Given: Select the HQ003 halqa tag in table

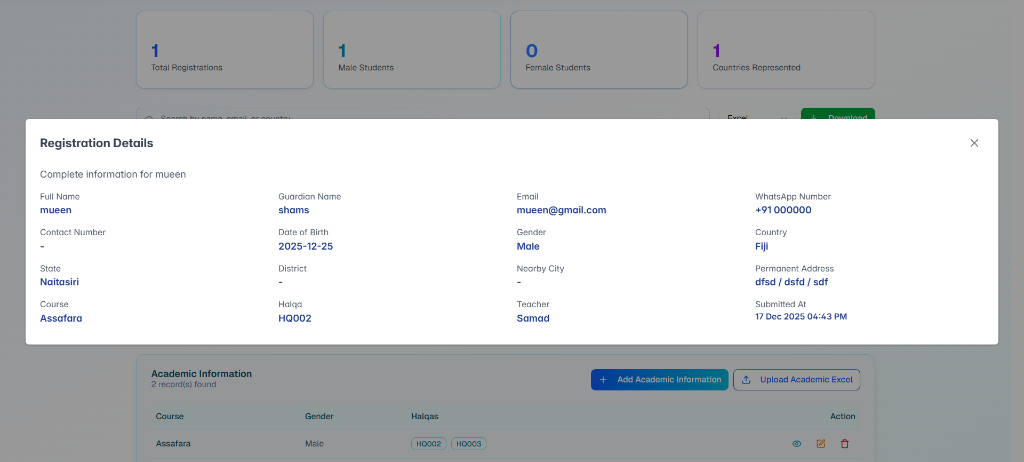Looking at the screenshot, I should (x=468, y=443).
